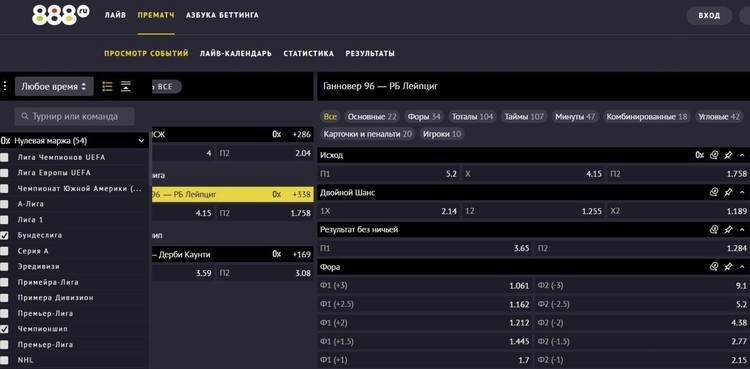The image size is (750, 369).
Task: Check the Чемпионат Южной Америки checkbox
Action: (4, 189)
